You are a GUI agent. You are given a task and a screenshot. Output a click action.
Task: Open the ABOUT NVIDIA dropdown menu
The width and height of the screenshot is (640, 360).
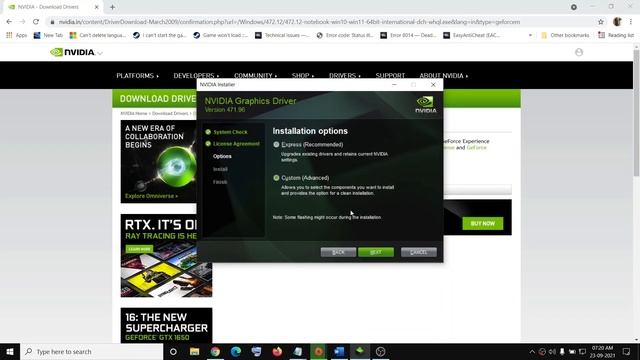click(x=444, y=76)
